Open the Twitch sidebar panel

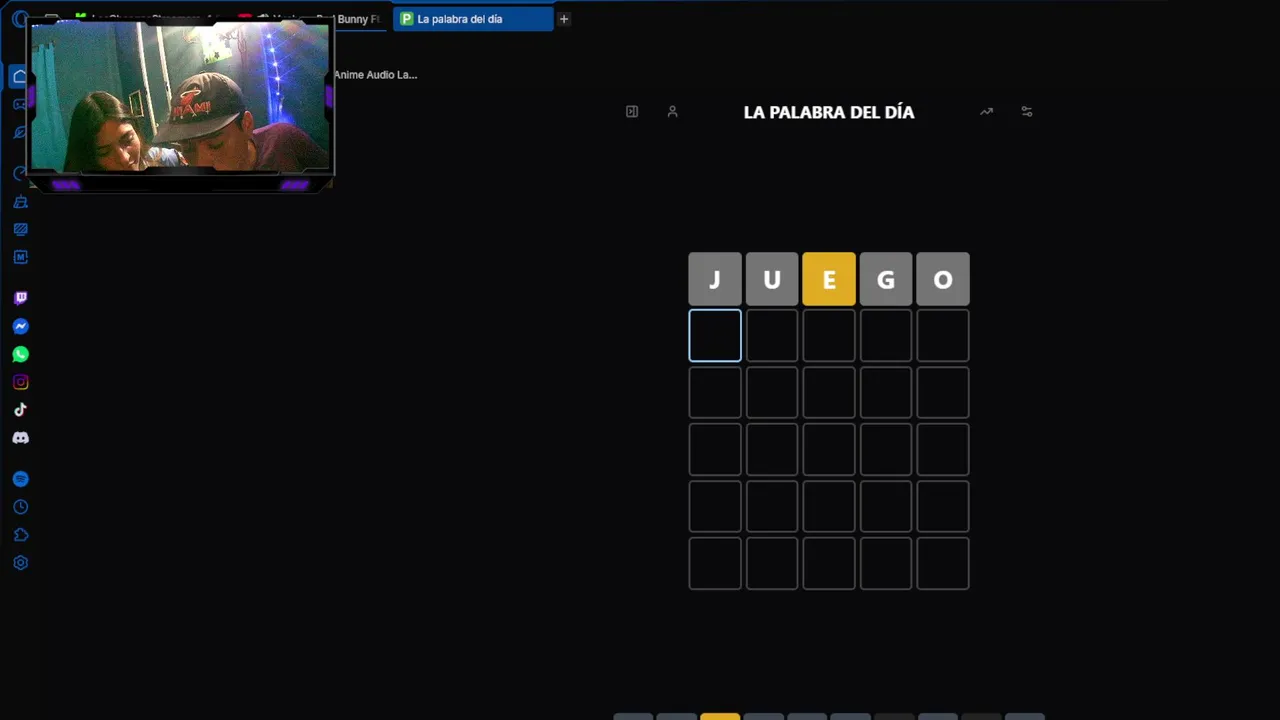pyautogui.click(x=20, y=298)
